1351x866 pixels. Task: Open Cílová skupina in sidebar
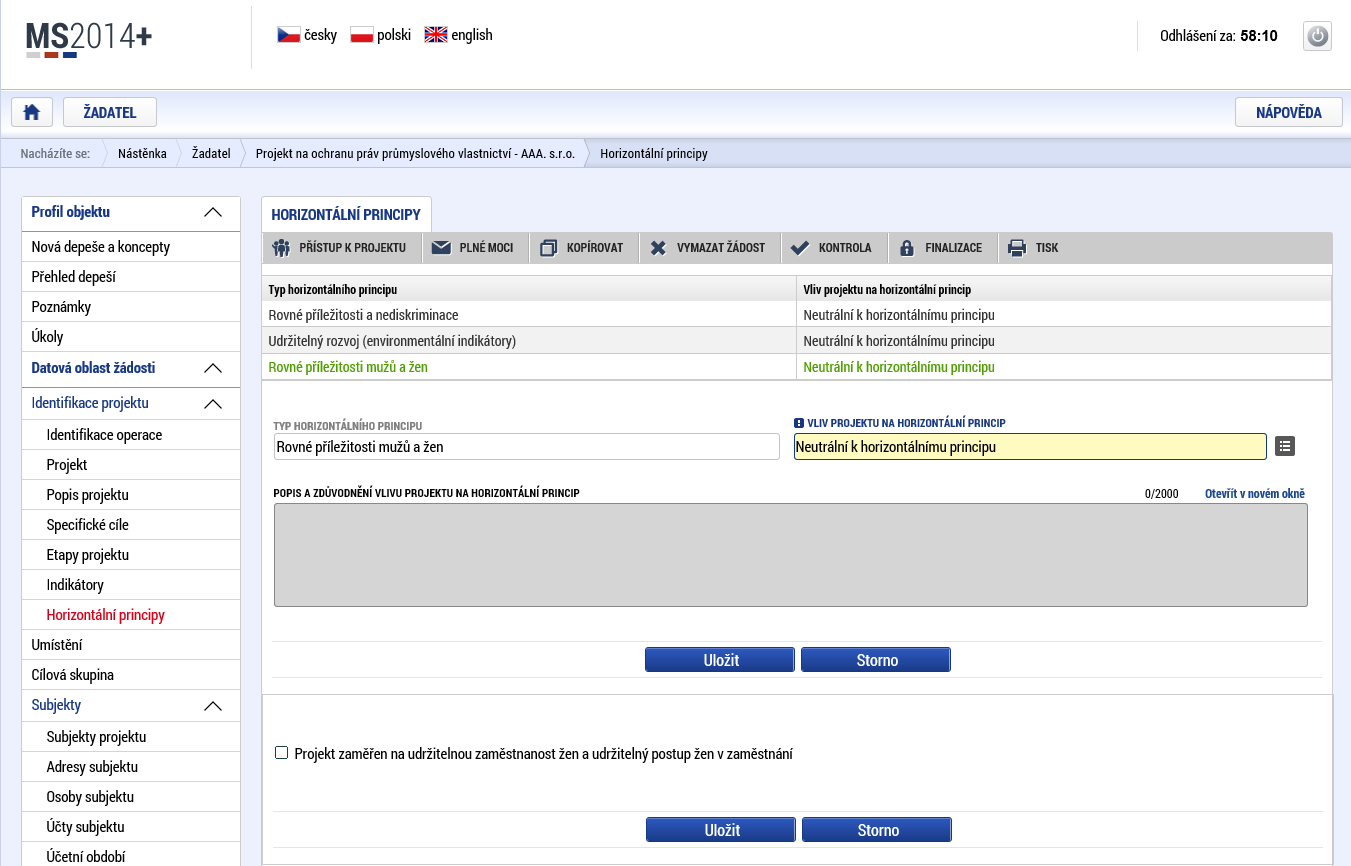coord(131,675)
